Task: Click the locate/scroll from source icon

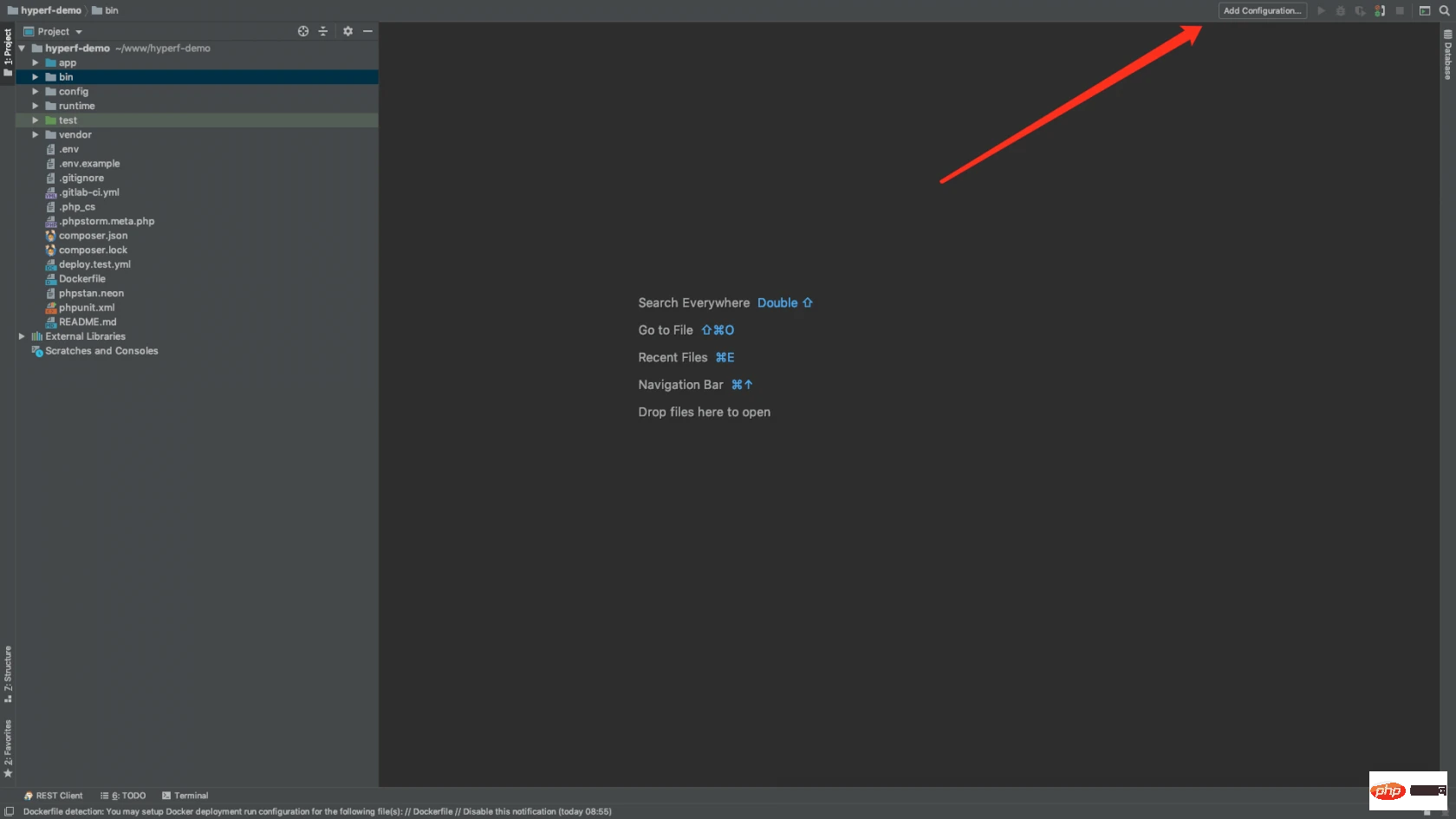Action: (x=303, y=31)
